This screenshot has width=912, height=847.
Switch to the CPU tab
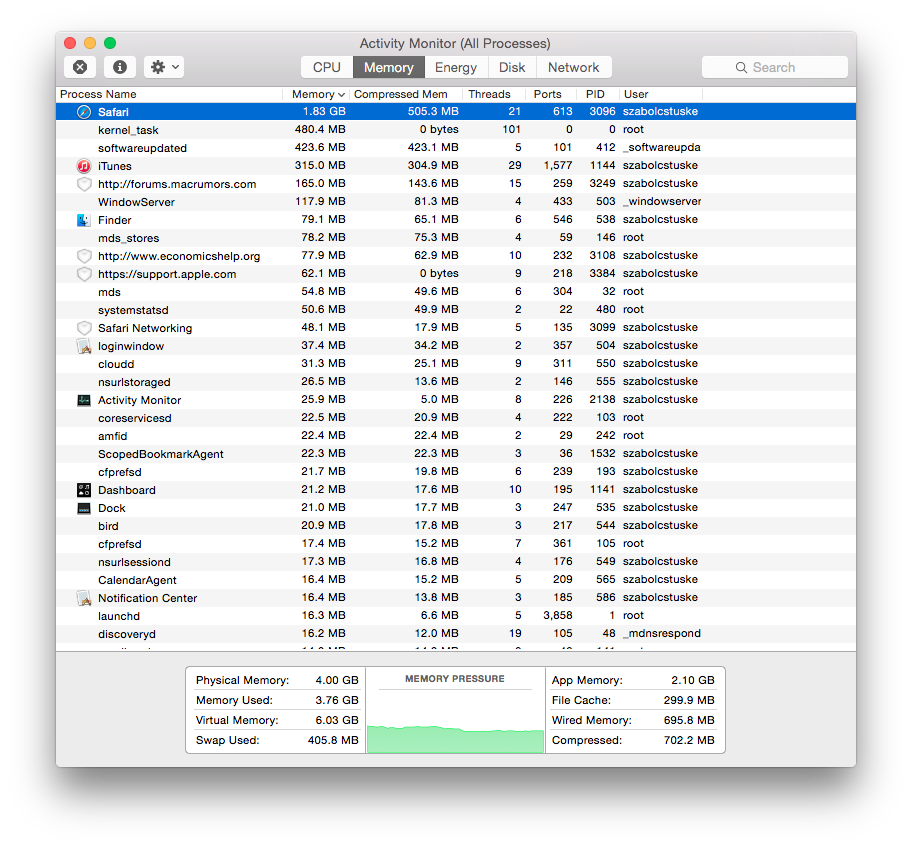click(327, 67)
